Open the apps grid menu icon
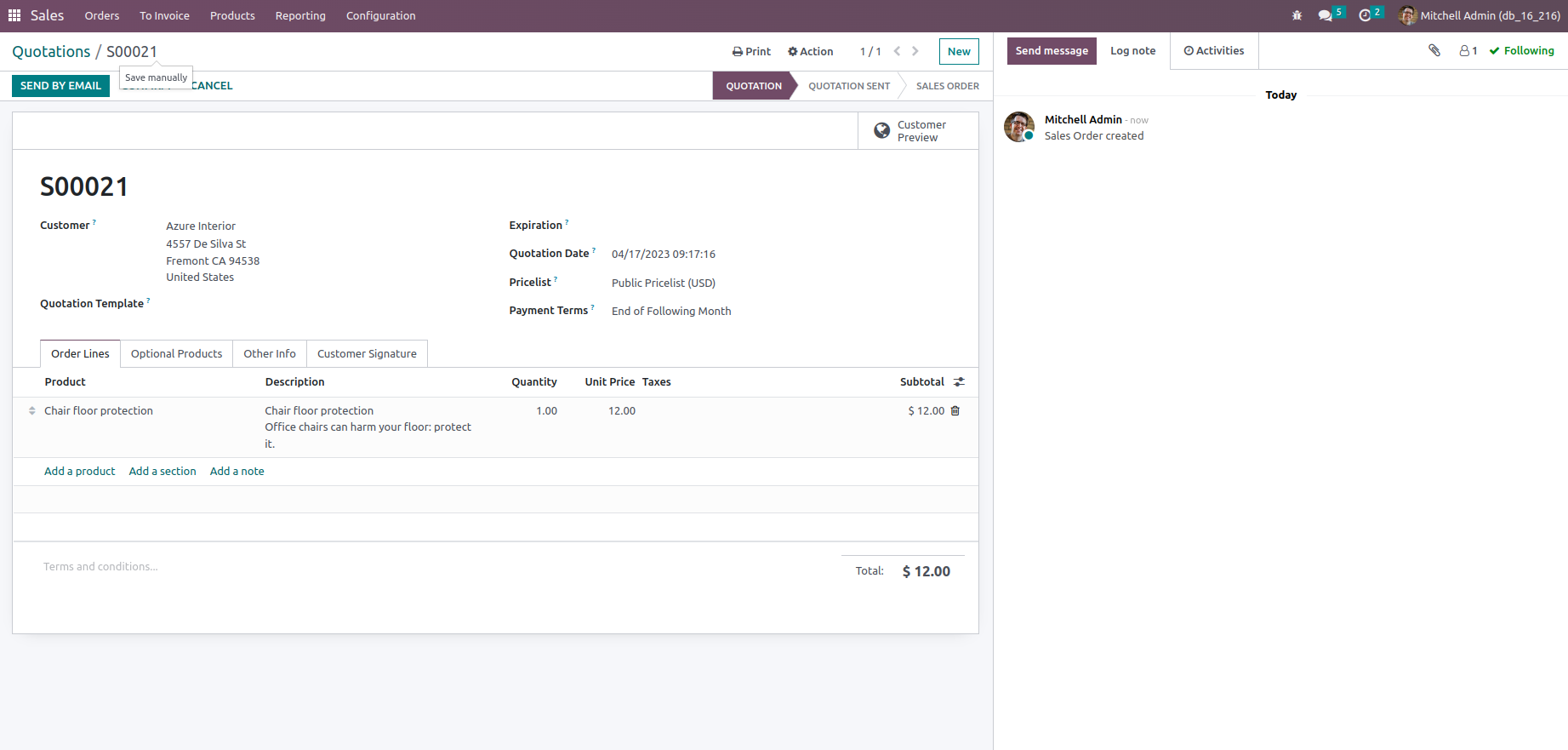The image size is (1568, 750). click(14, 15)
